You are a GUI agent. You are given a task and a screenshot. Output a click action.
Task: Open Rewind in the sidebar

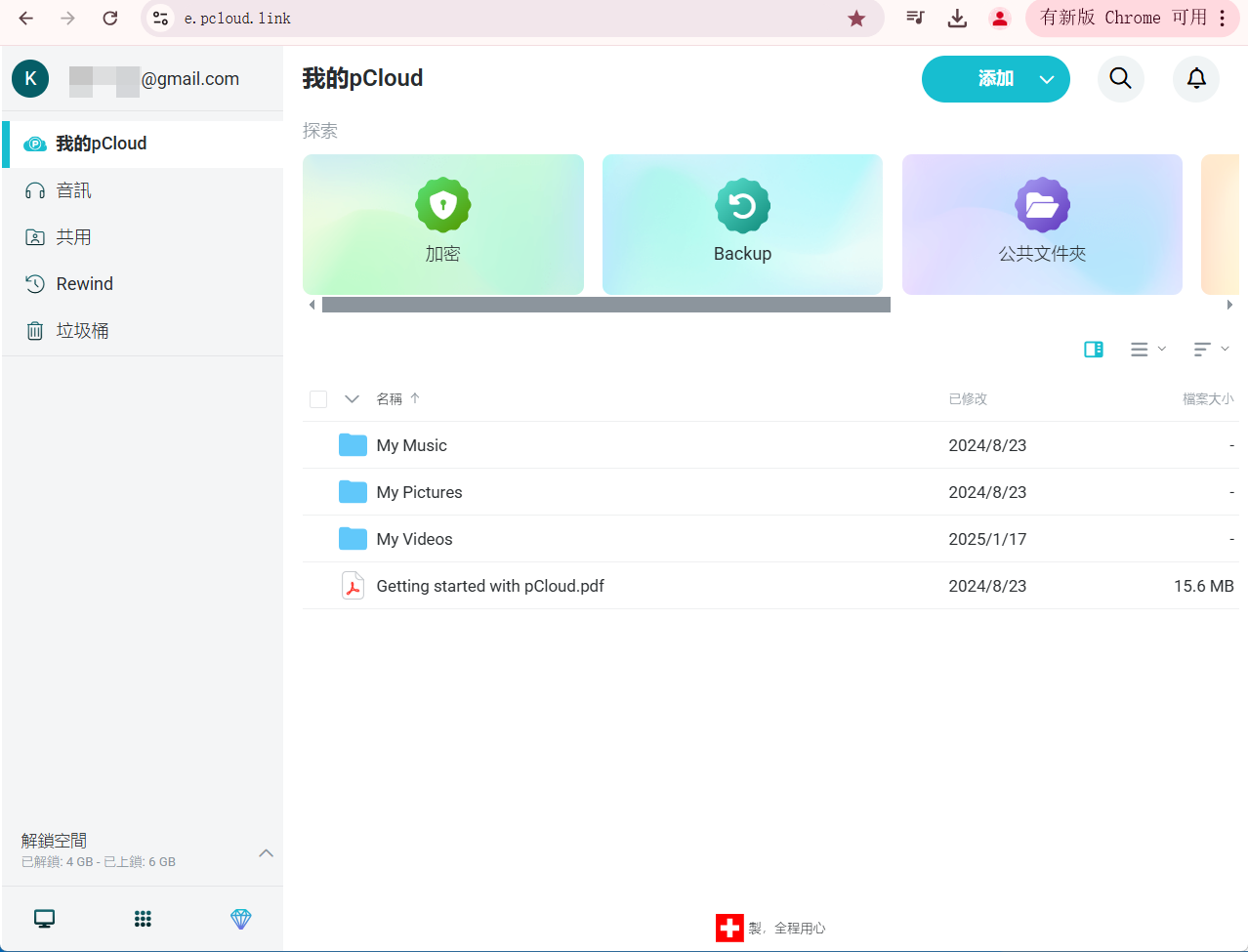tap(143, 284)
